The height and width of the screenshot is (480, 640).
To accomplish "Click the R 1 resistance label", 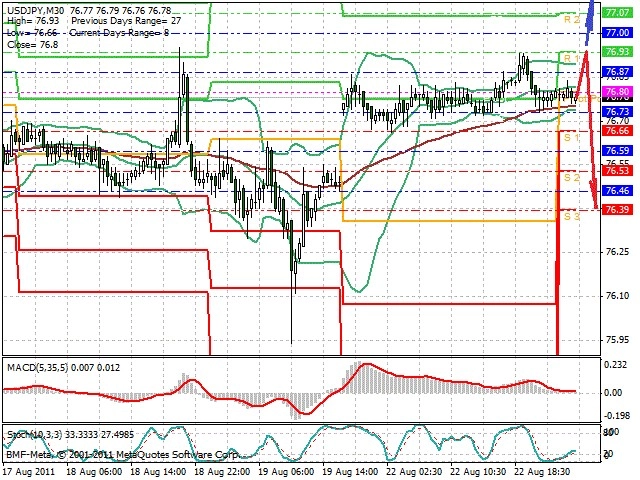I will (x=571, y=59).
